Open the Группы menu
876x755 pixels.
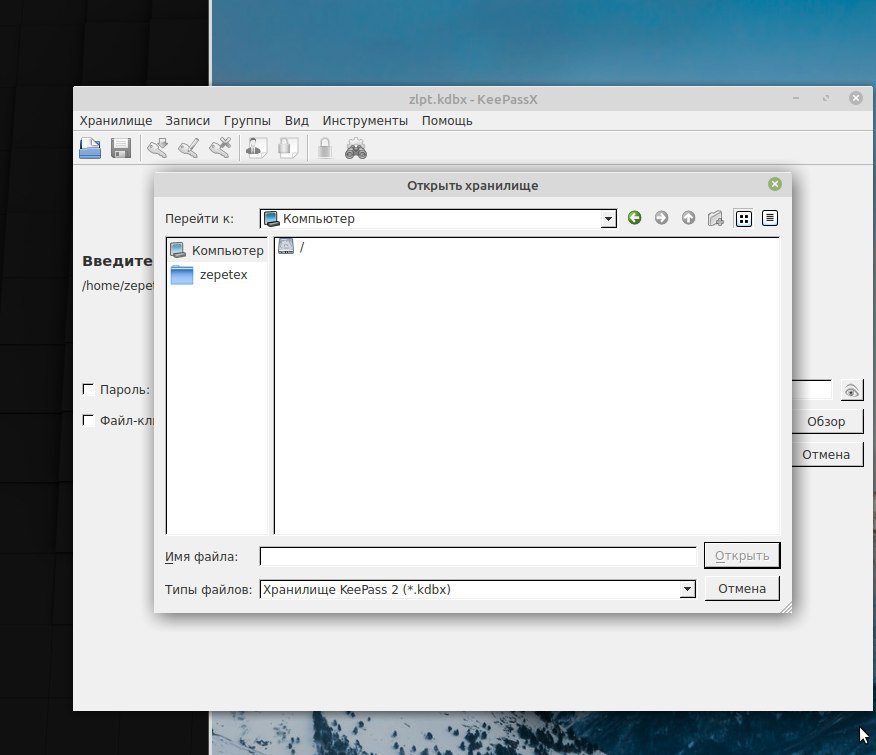[x=247, y=121]
